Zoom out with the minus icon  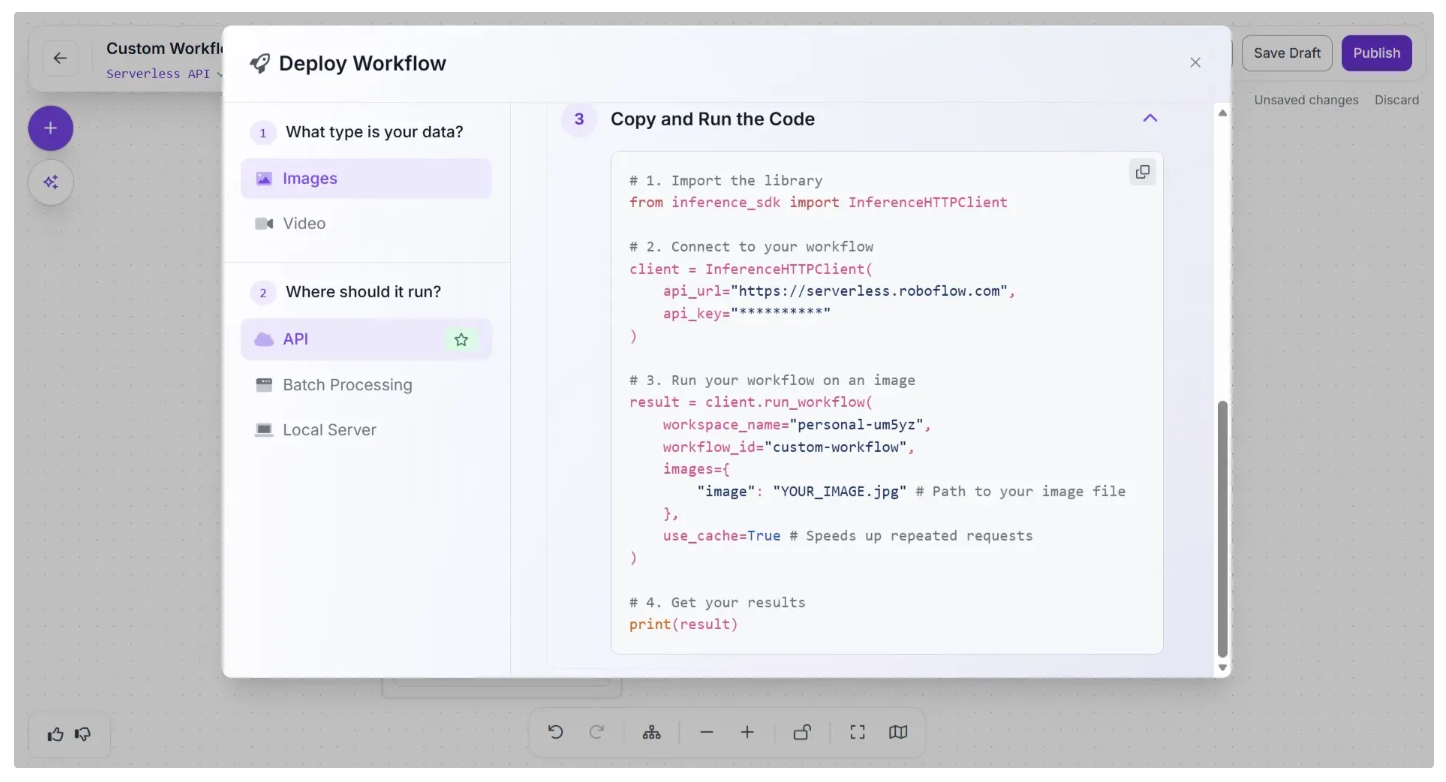click(x=707, y=733)
